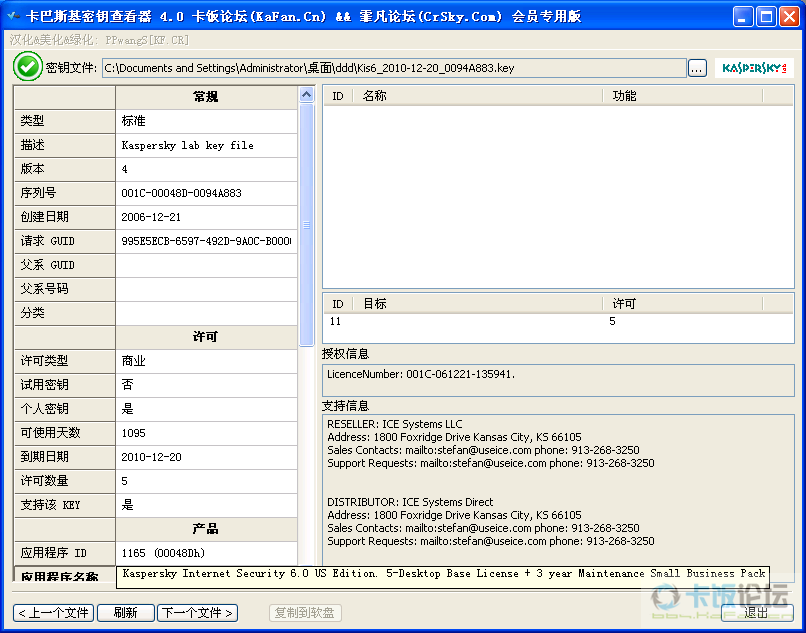Click the 目标 column header
The height and width of the screenshot is (633, 806).
pyautogui.click(x=478, y=304)
